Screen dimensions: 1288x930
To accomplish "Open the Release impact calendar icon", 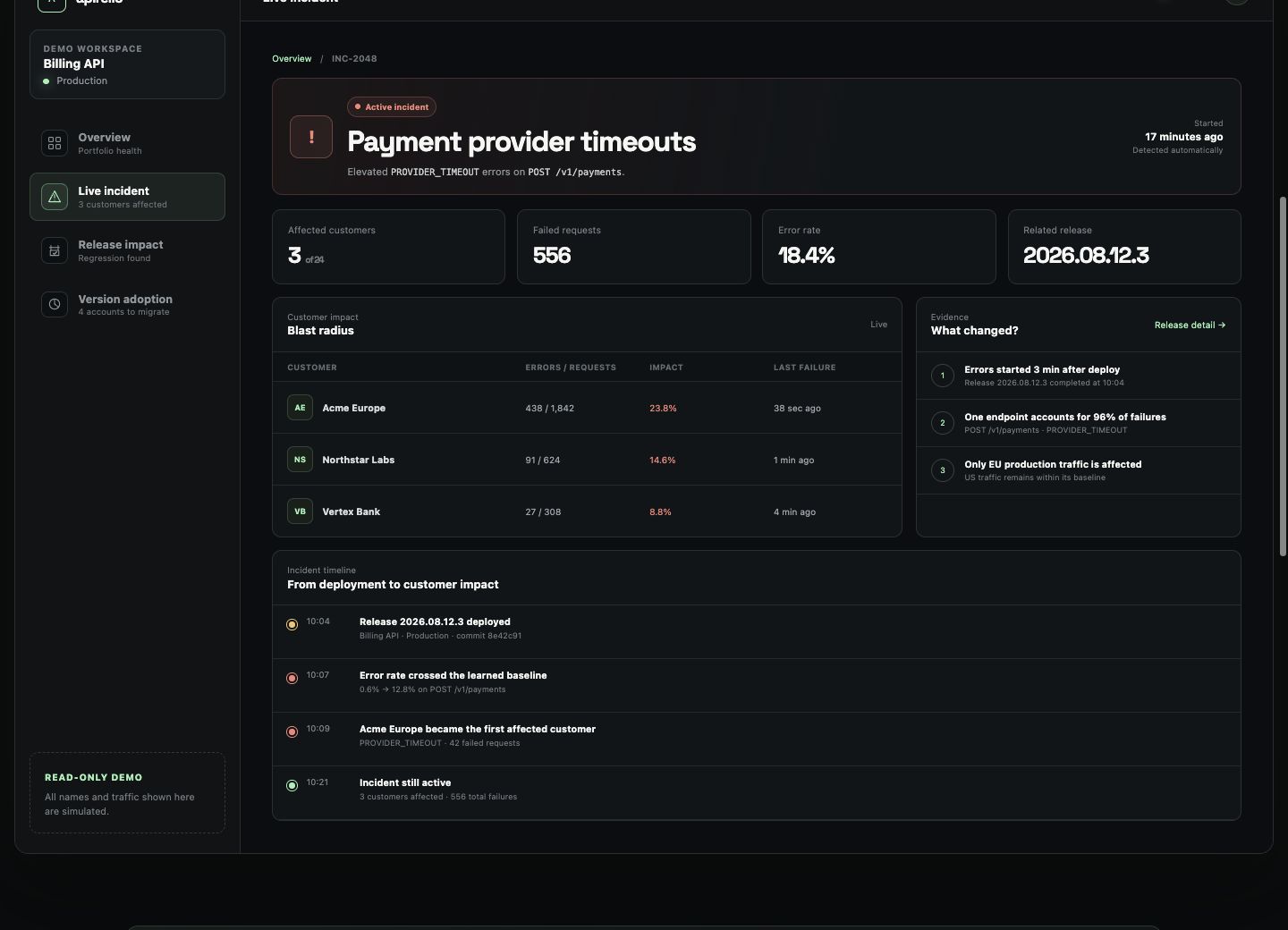I will (x=55, y=250).
